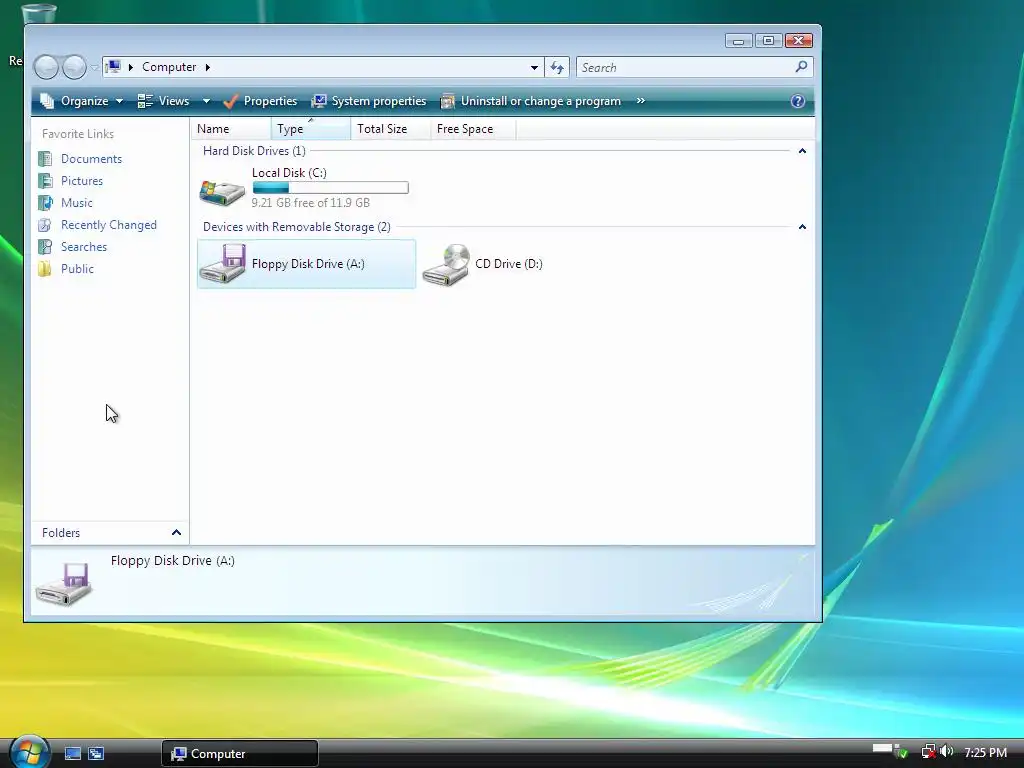
Task: Click the Documents folder icon
Action: 45,159
